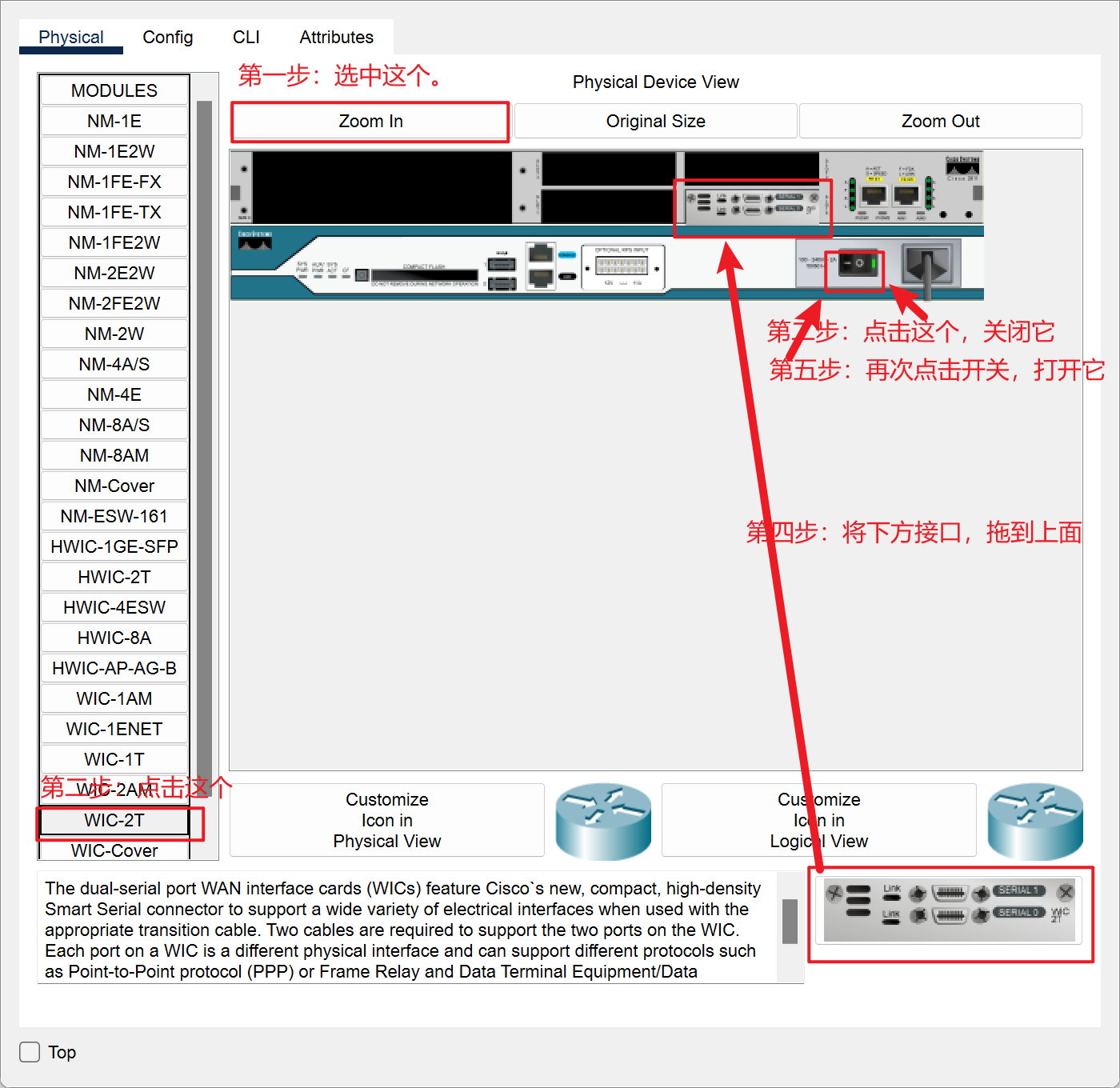Select the NM-8AM module
The width and height of the screenshot is (1120, 1088).
[114, 455]
